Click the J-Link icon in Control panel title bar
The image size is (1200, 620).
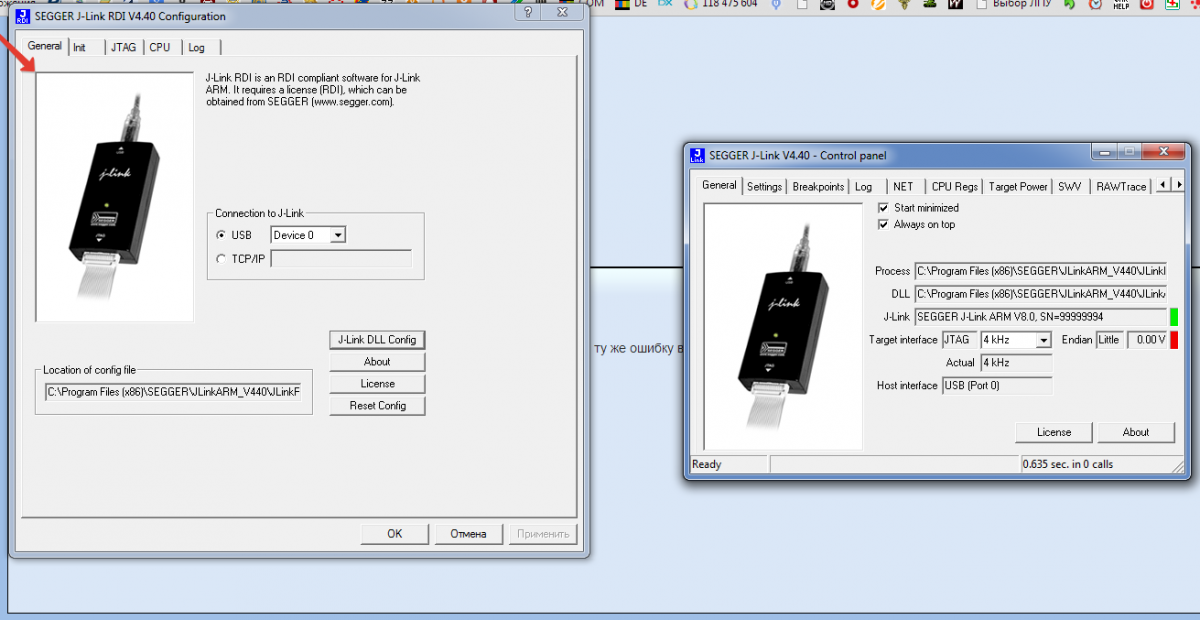pyautogui.click(x=697, y=155)
